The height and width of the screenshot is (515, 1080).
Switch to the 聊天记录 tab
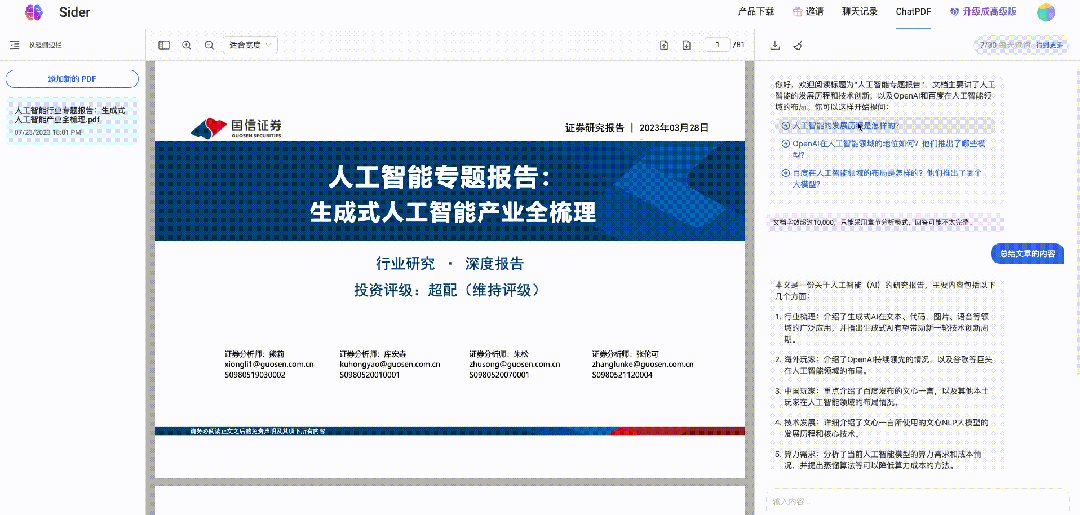coord(859,12)
